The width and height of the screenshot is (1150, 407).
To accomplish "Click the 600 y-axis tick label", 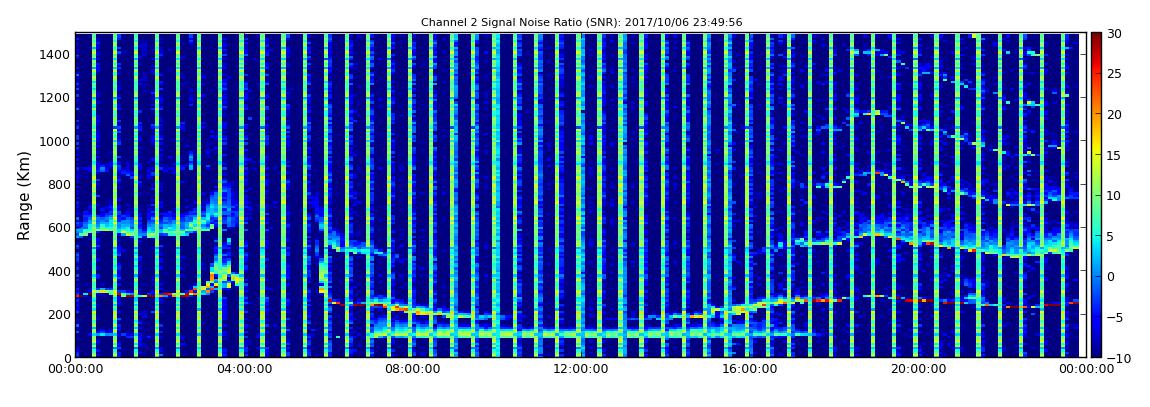I will [59, 228].
